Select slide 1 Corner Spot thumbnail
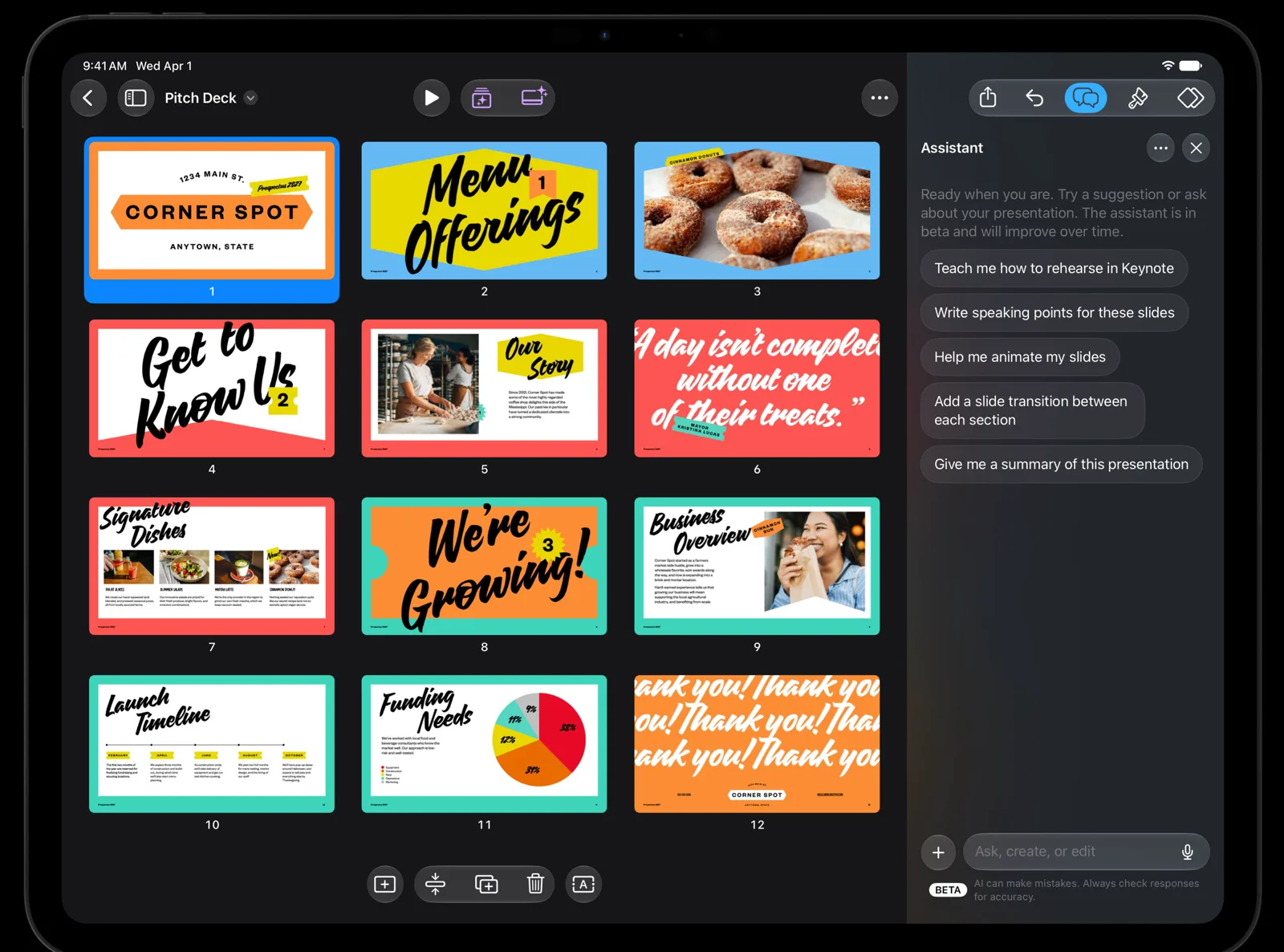 (212, 211)
